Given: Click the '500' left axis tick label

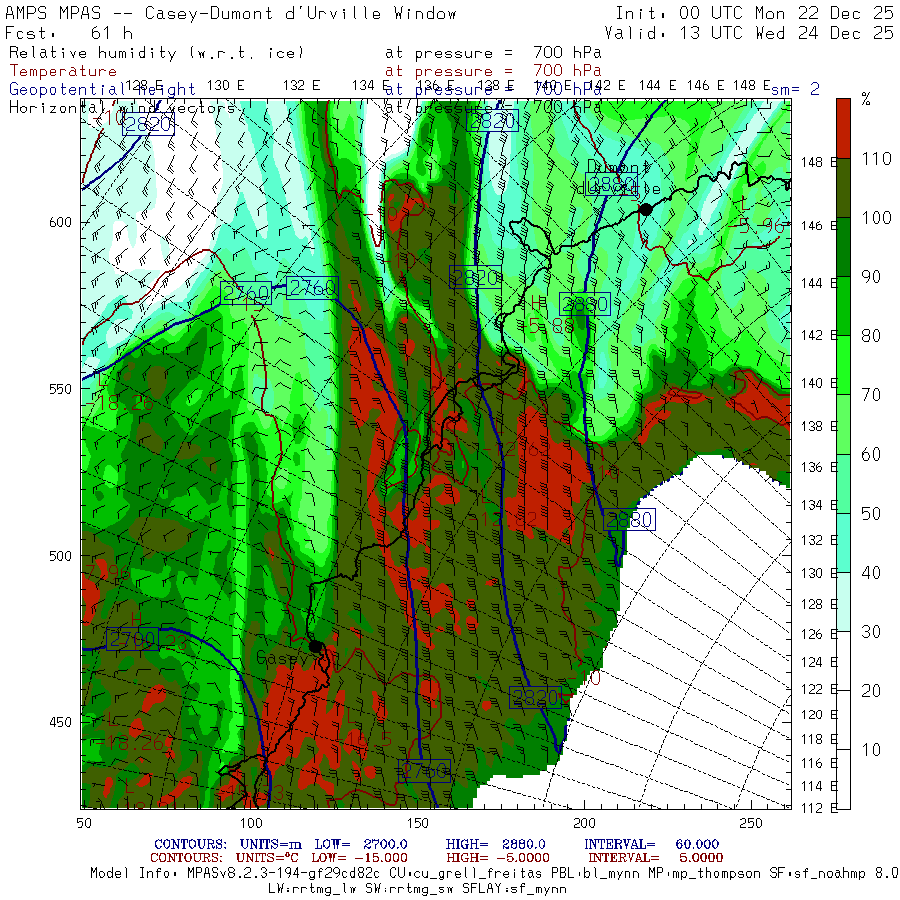Looking at the screenshot, I should pos(60,556).
